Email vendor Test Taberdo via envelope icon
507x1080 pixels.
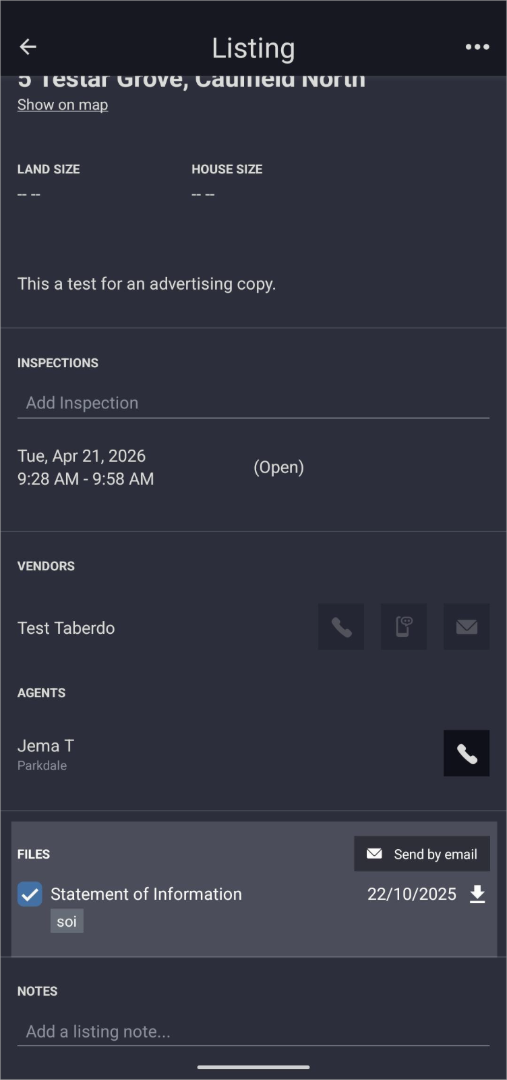pyautogui.click(x=466, y=627)
